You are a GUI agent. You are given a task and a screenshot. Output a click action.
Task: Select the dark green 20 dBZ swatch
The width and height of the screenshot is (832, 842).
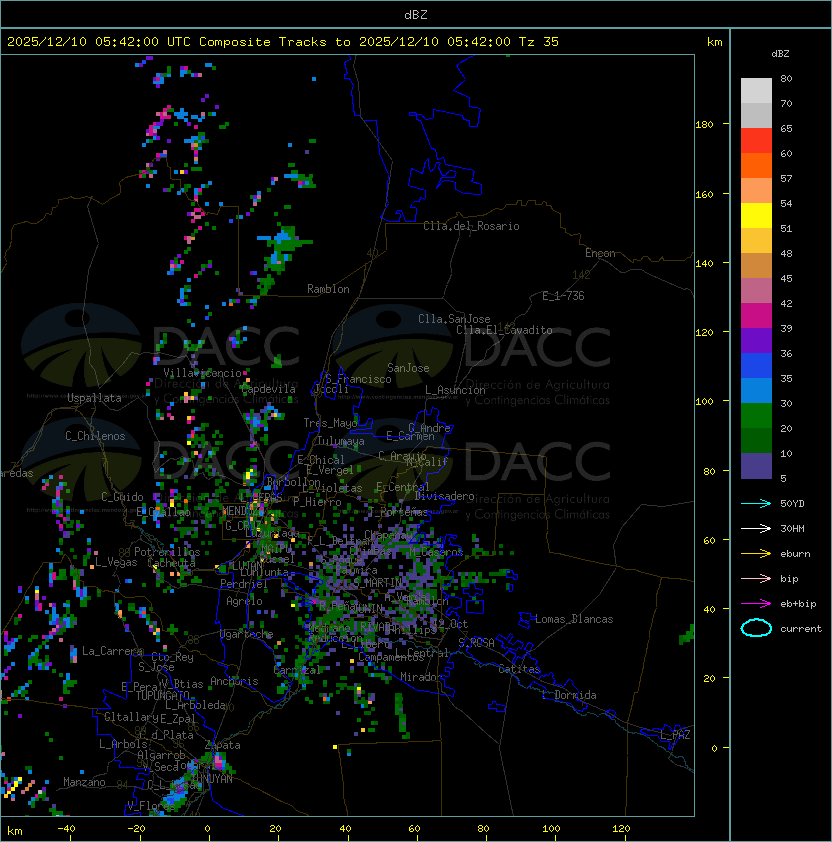pos(756,440)
